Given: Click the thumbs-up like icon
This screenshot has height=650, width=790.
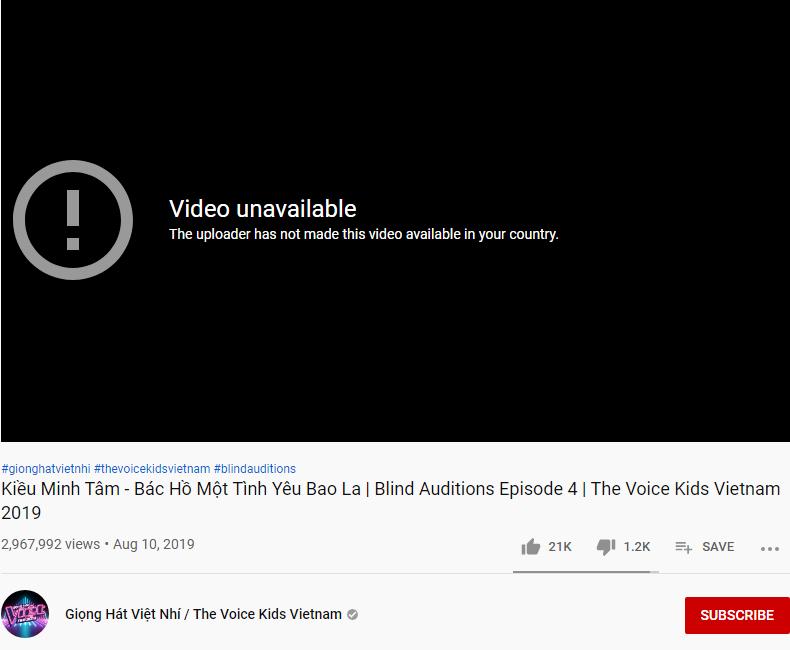Looking at the screenshot, I should [531, 547].
